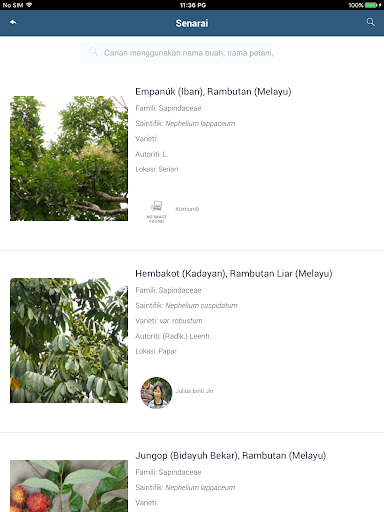Open search via header magnifier icon

tap(371, 22)
